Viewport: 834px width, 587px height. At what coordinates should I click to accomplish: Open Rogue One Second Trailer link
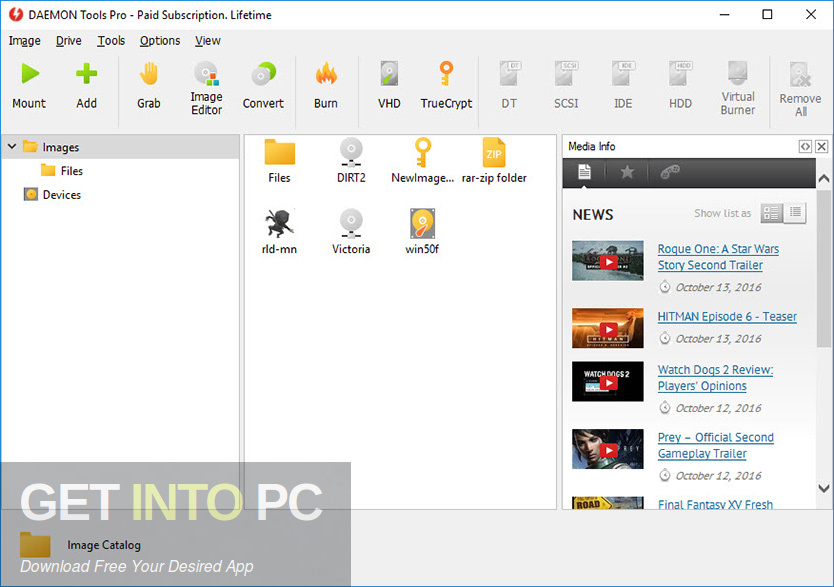coord(718,257)
